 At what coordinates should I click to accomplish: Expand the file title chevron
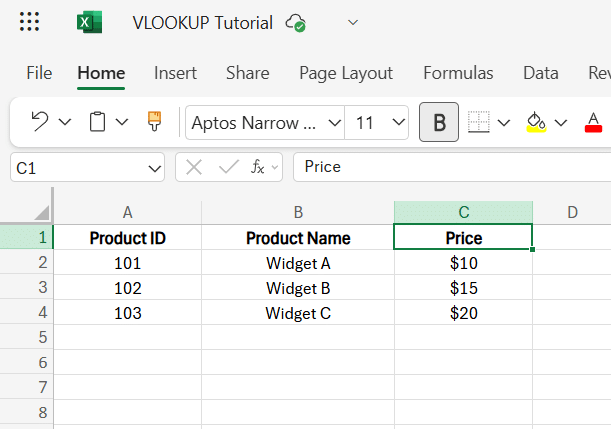tap(352, 23)
